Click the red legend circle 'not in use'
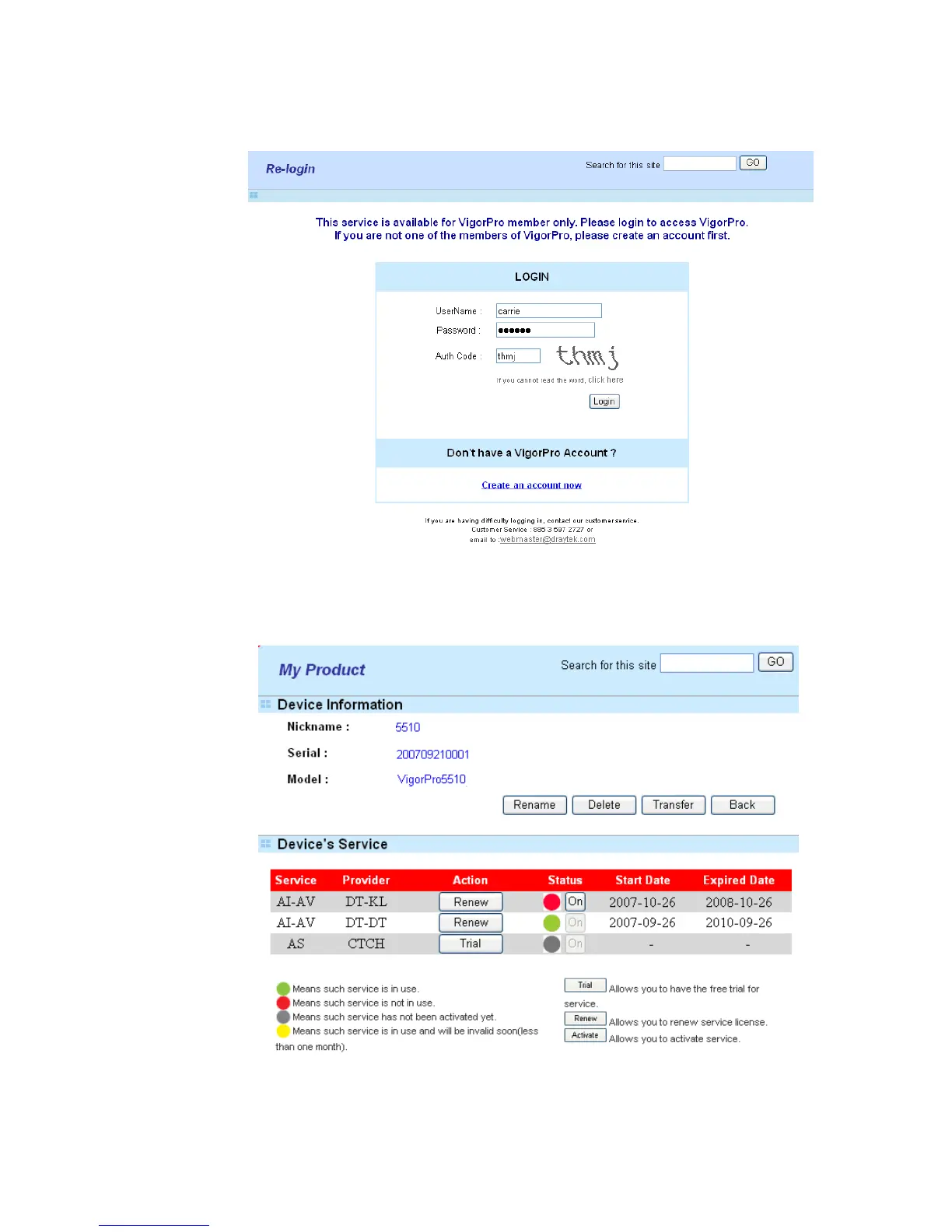Screen dimensions: 952x1232 tap(283, 1003)
